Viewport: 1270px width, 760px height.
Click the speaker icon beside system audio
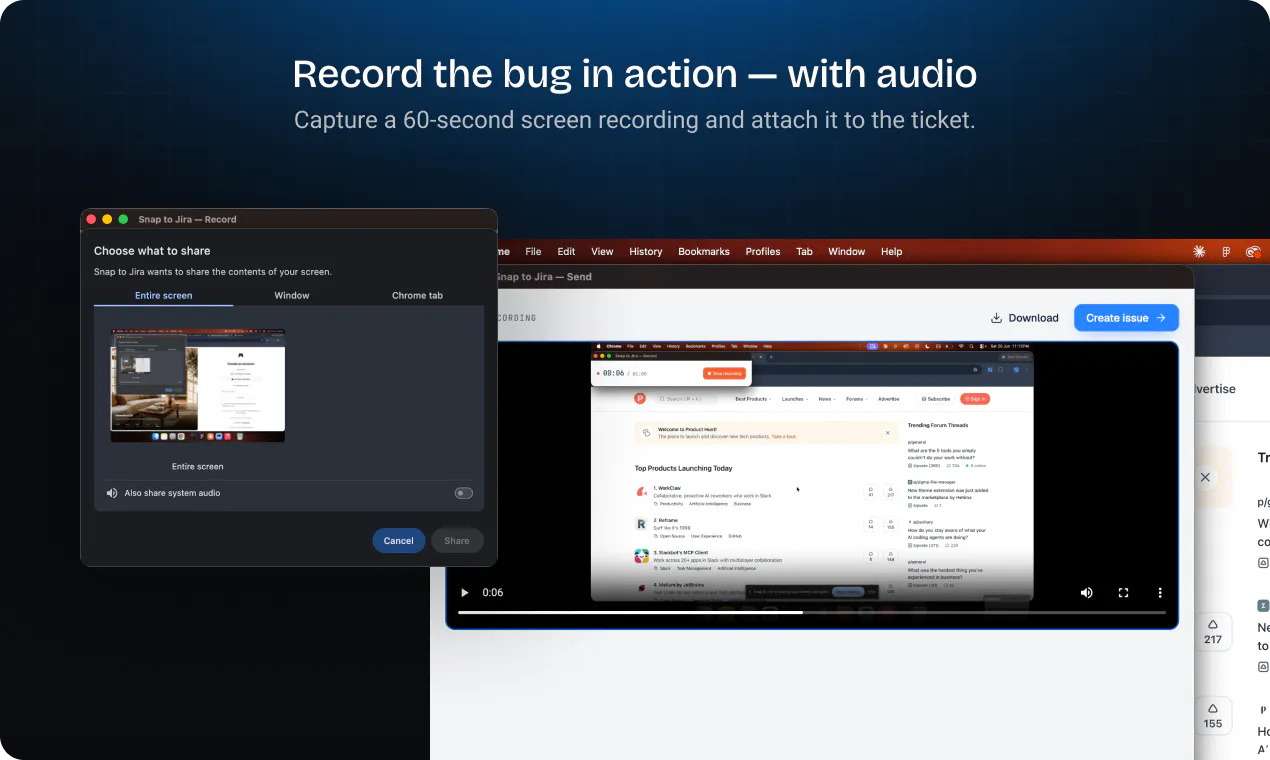pyautogui.click(x=112, y=493)
